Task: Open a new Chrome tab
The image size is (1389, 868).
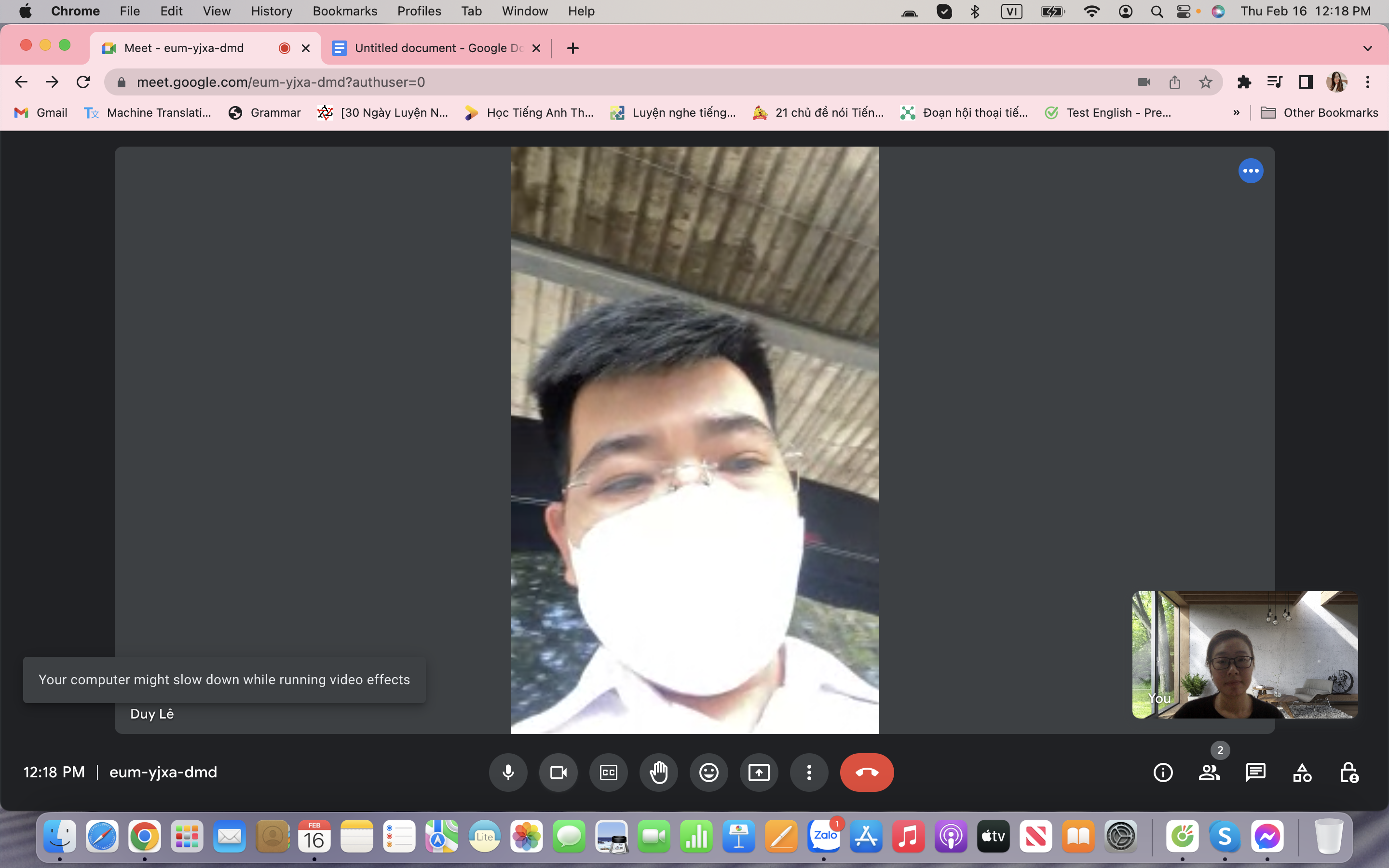Action: point(572,48)
